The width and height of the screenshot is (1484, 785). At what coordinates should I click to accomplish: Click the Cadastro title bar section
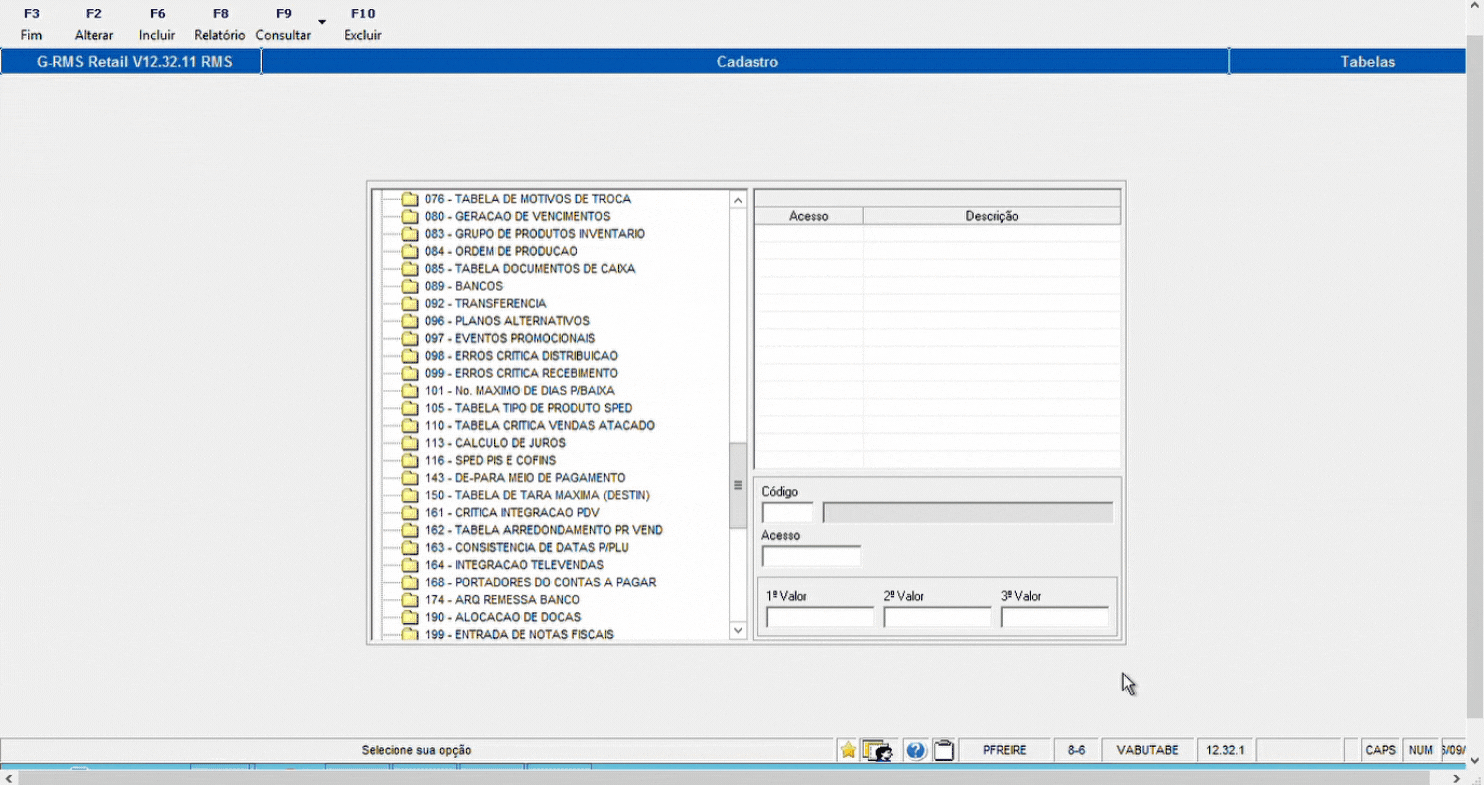tap(746, 62)
